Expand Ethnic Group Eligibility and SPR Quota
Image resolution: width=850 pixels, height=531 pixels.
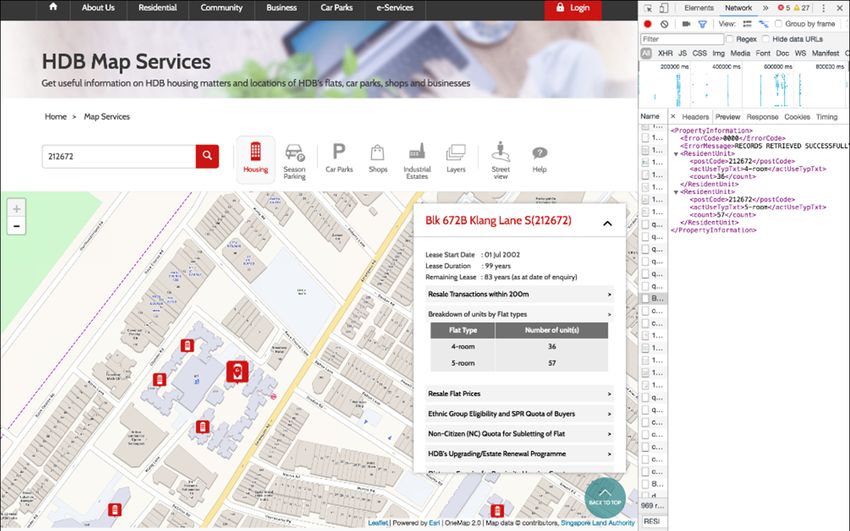click(519, 414)
